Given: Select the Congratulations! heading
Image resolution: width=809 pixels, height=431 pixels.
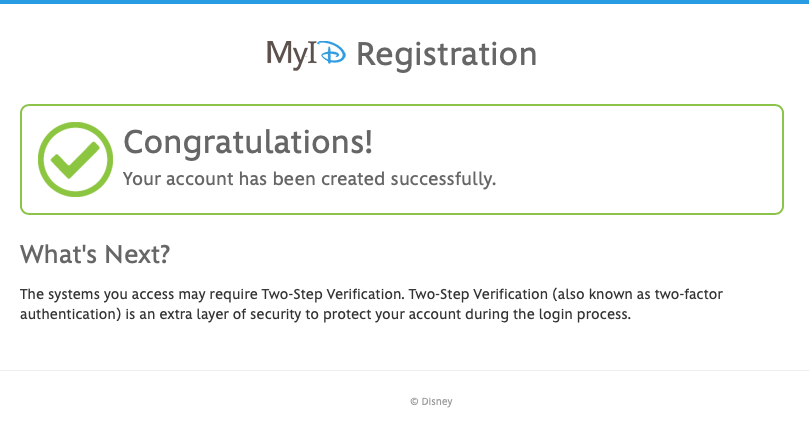Looking at the screenshot, I should tap(247, 142).
